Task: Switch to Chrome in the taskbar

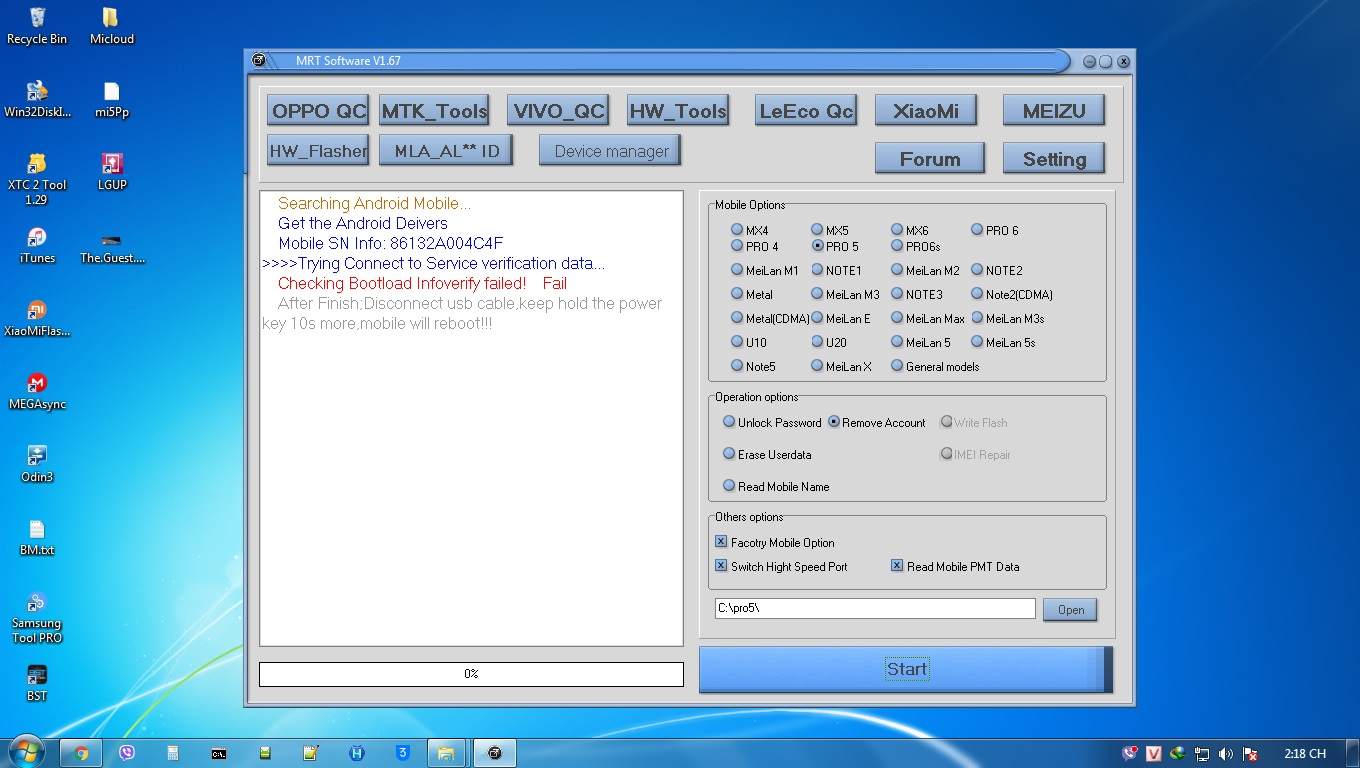Action: tap(81, 753)
